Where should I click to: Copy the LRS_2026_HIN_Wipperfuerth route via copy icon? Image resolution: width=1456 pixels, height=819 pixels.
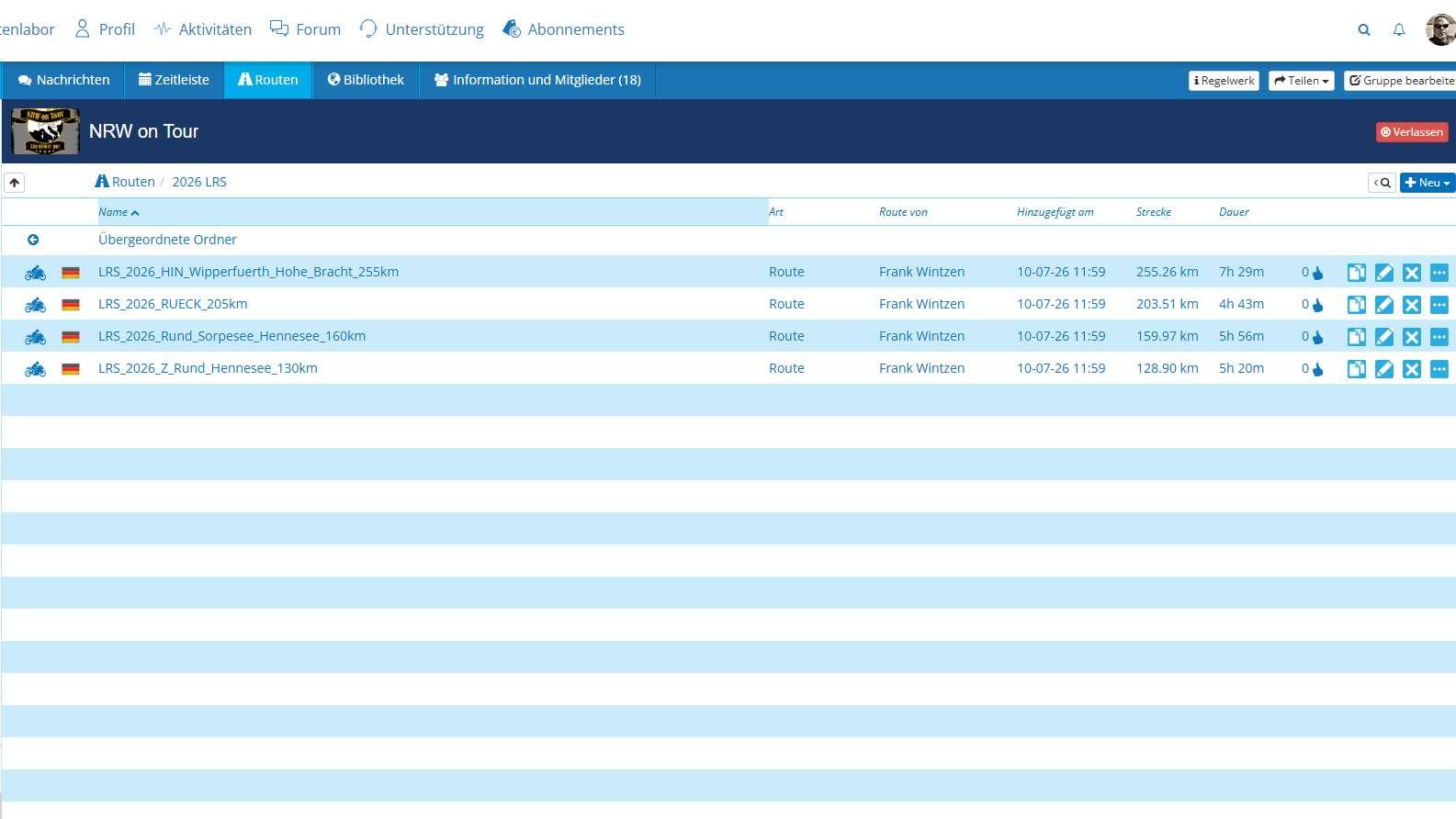1357,273
